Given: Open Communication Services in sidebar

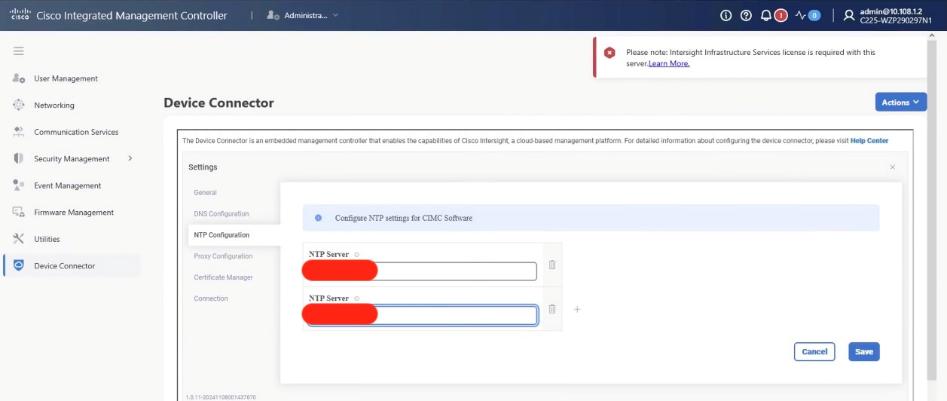Looking at the screenshot, I should point(76,132).
